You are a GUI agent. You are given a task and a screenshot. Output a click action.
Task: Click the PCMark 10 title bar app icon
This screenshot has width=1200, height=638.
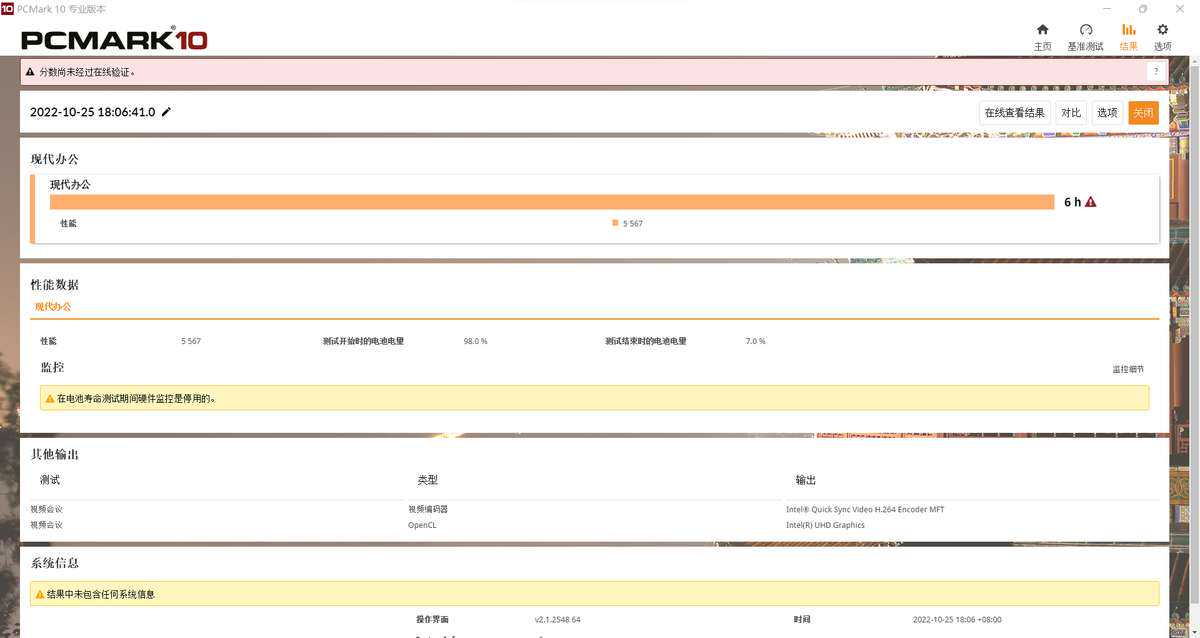click(x=8, y=8)
